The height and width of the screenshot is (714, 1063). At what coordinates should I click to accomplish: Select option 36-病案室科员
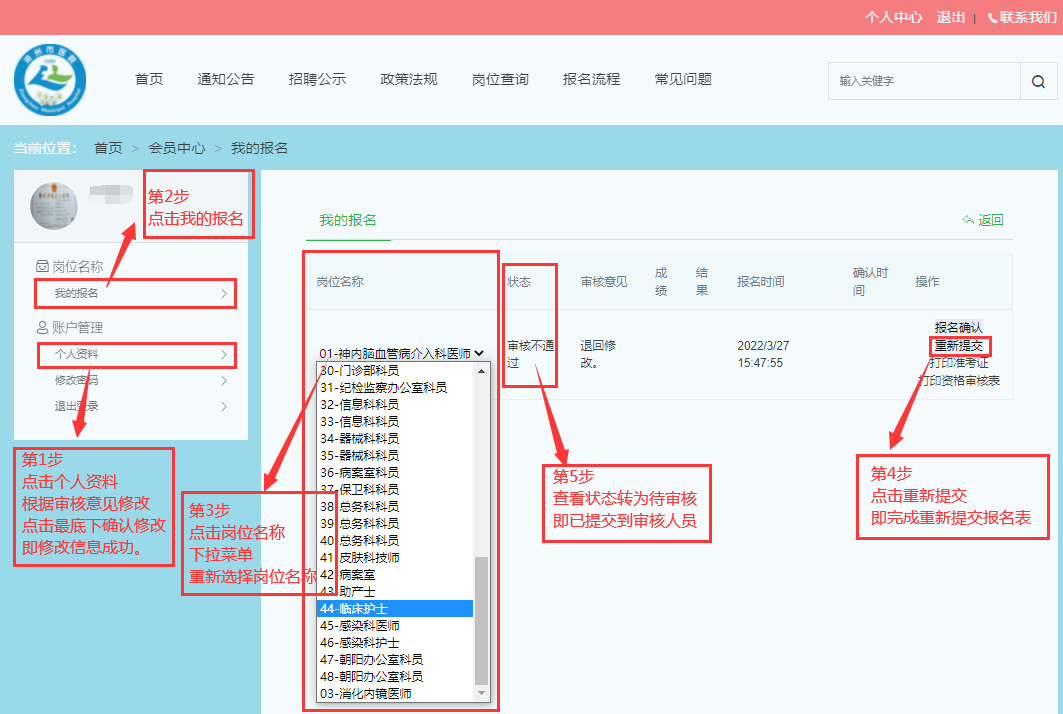coord(395,473)
